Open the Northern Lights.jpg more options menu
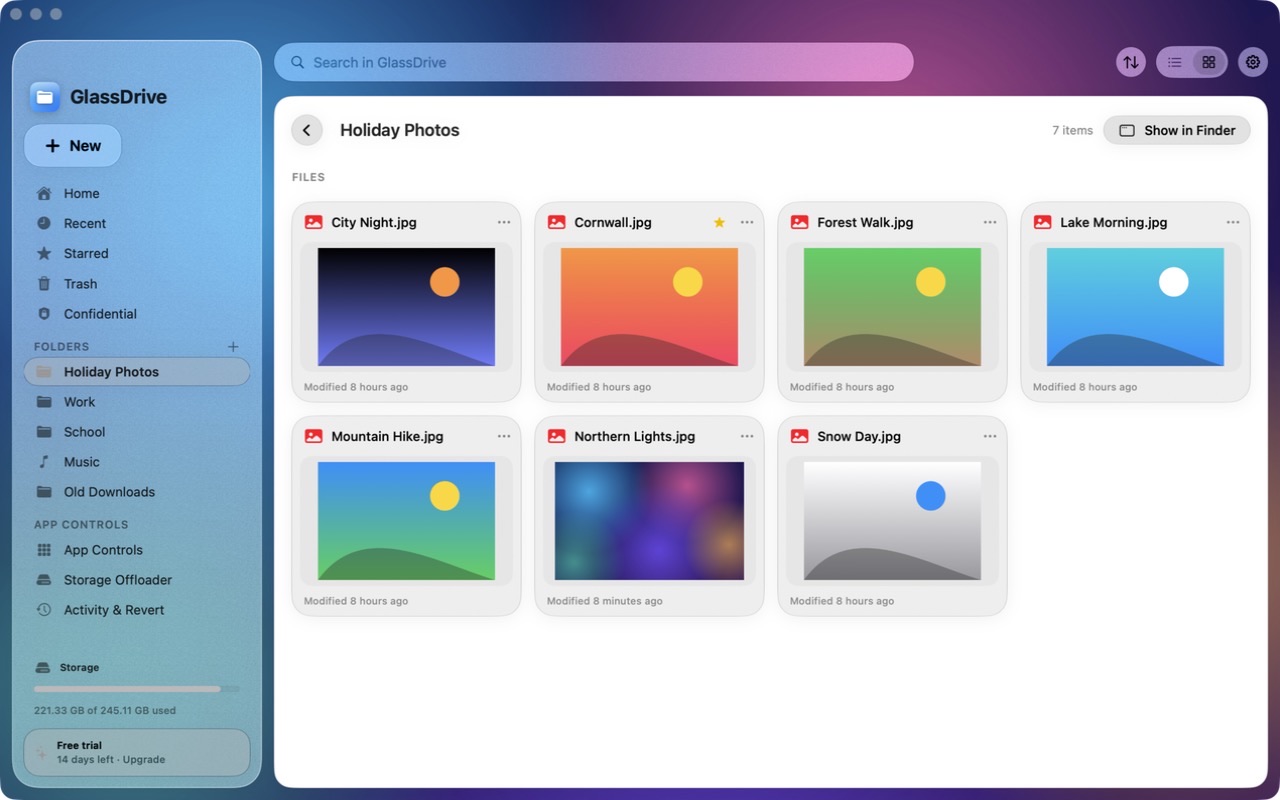This screenshot has height=800, width=1280. pos(747,437)
